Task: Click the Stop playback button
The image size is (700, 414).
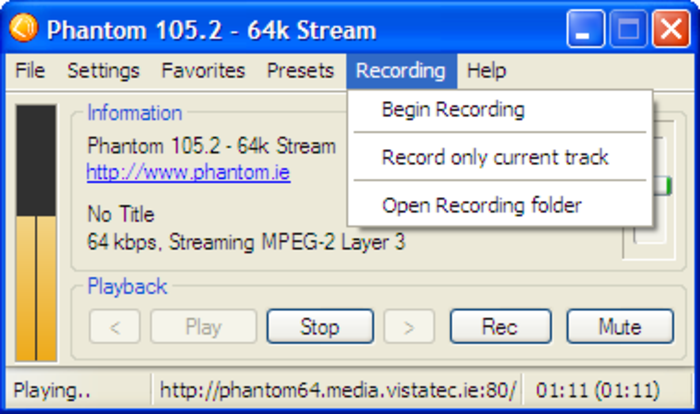Action: (x=320, y=326)
